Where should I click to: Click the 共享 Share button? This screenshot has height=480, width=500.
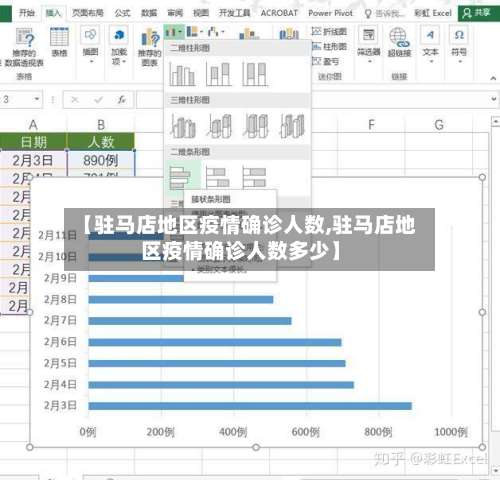tap(479, 13)
